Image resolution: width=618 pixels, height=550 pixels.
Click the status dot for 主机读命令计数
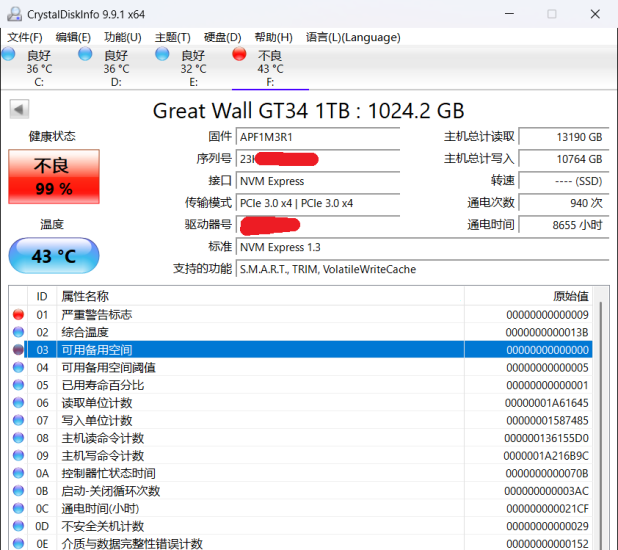coord(19,438)
